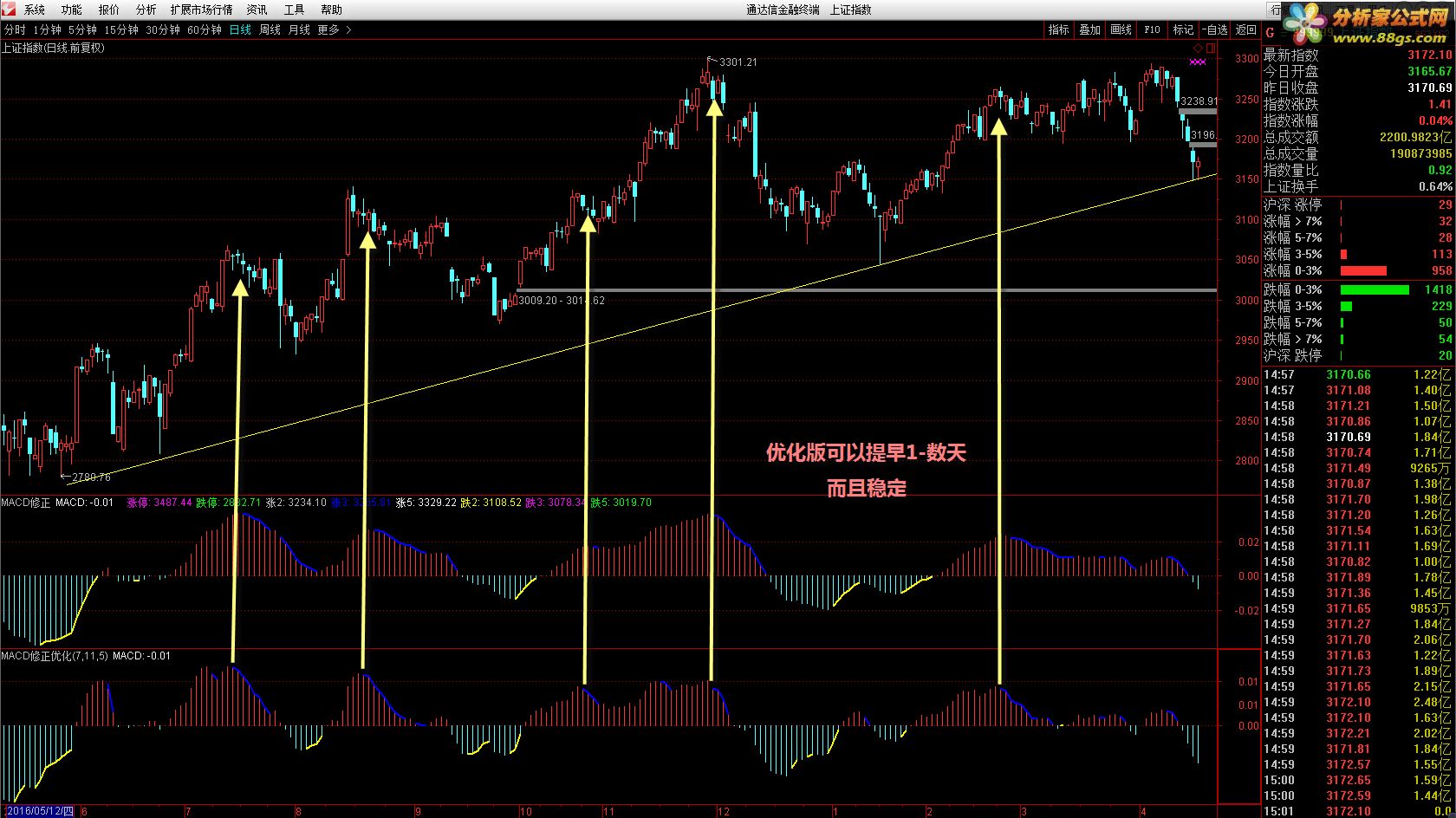Switch to the 30分钟 period
This screenshot has width=1456, height=818.
[163, 29]
